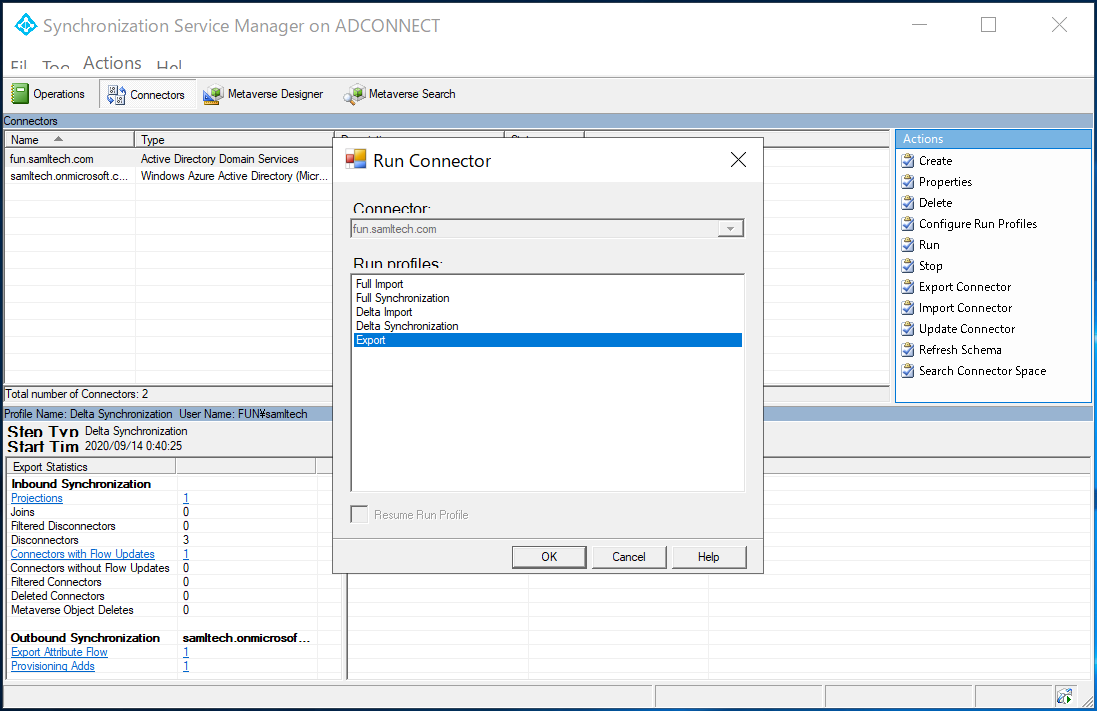Viewport: 1097px width, 711px height.
Task: Open the Provisioning Adds link
Action: point(52,666)
